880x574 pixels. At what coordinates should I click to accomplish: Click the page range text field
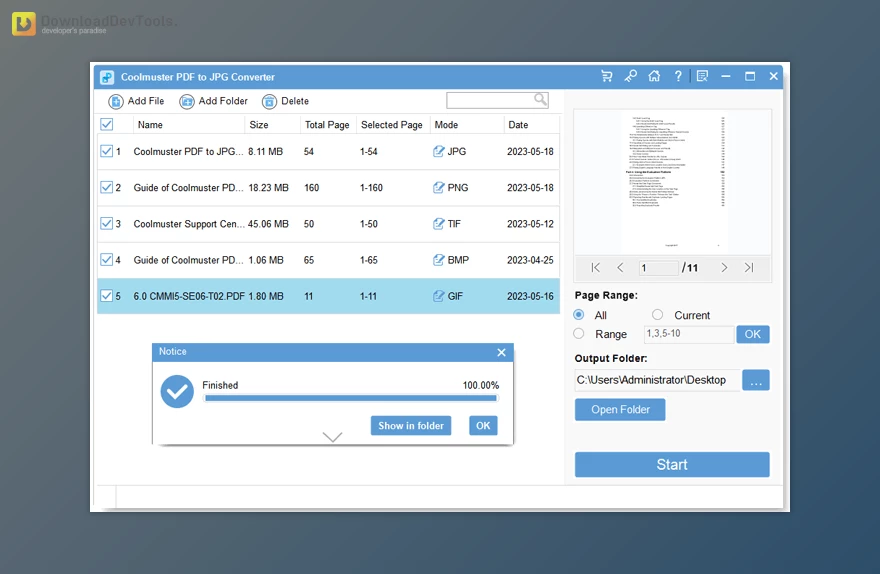[x=688, y=334]
